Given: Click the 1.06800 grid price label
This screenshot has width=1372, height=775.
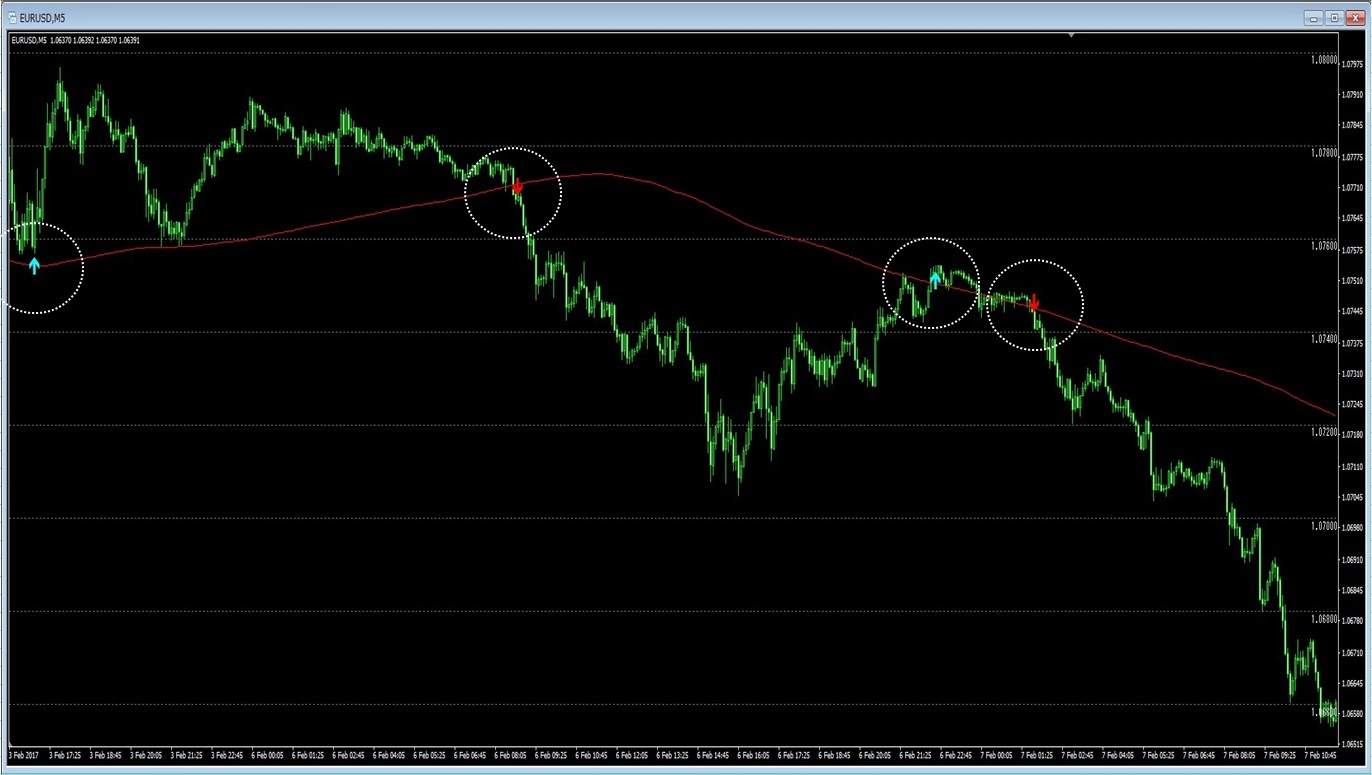Looking at the screenshot, I should [1323, 618].
